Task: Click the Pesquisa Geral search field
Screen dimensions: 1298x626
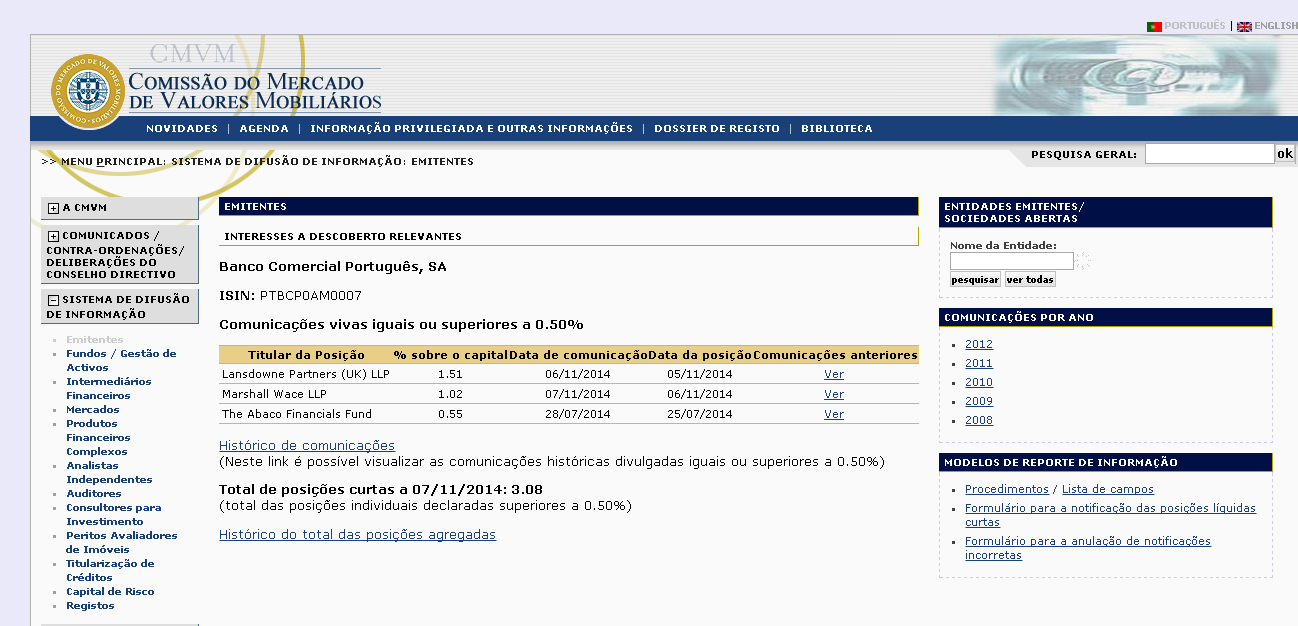Action: point(1209,154)
